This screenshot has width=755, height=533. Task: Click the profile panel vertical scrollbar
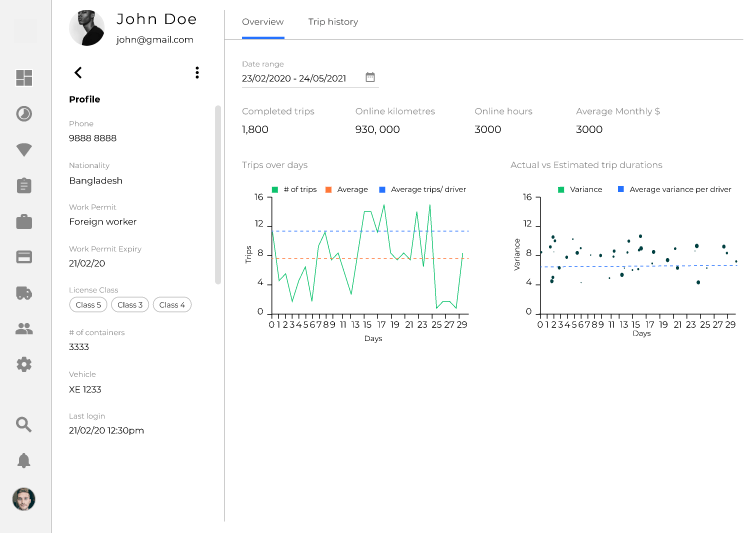(x=218, y=195)
